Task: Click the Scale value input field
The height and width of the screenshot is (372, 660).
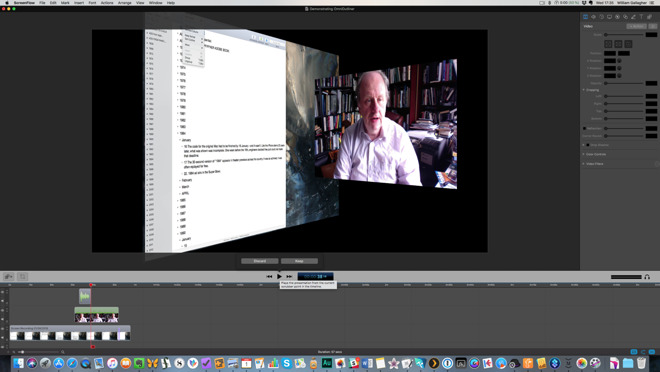Action: pyautogui.click(x=651, y=35)
